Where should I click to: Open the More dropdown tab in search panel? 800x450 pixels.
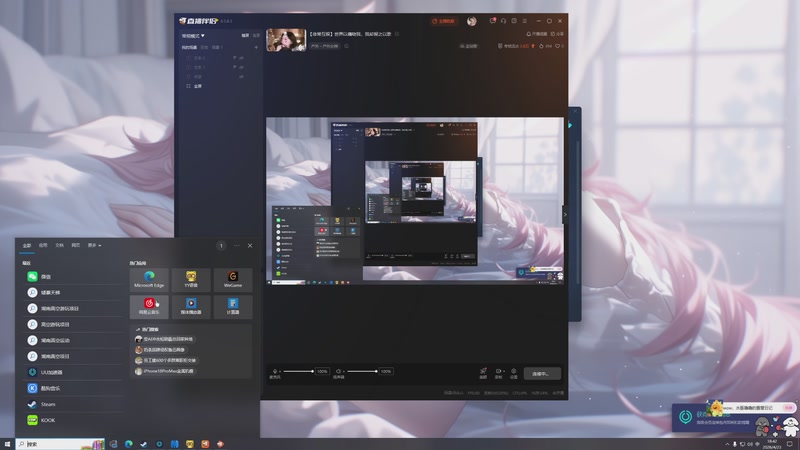click(94, 245)
